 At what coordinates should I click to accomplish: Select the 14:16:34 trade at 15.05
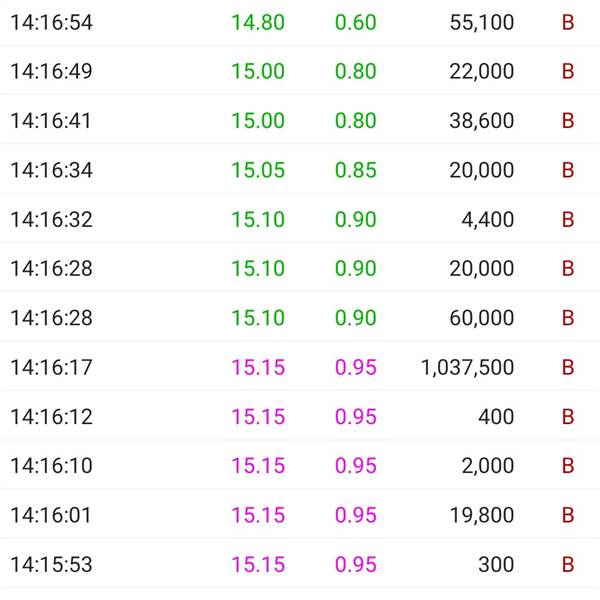click(300, 170)
